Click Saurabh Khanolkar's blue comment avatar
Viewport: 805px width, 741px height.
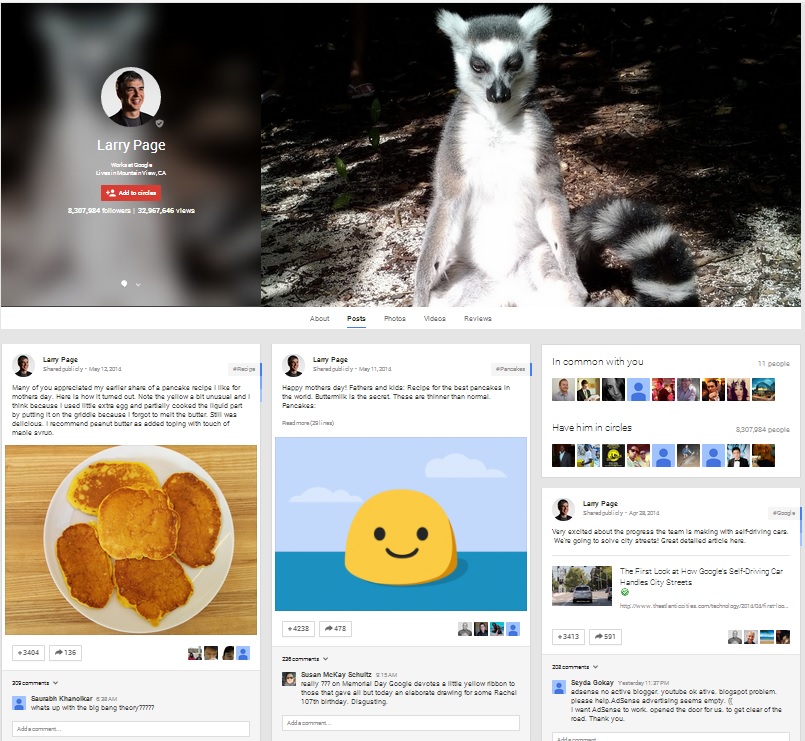coord(19,703)
